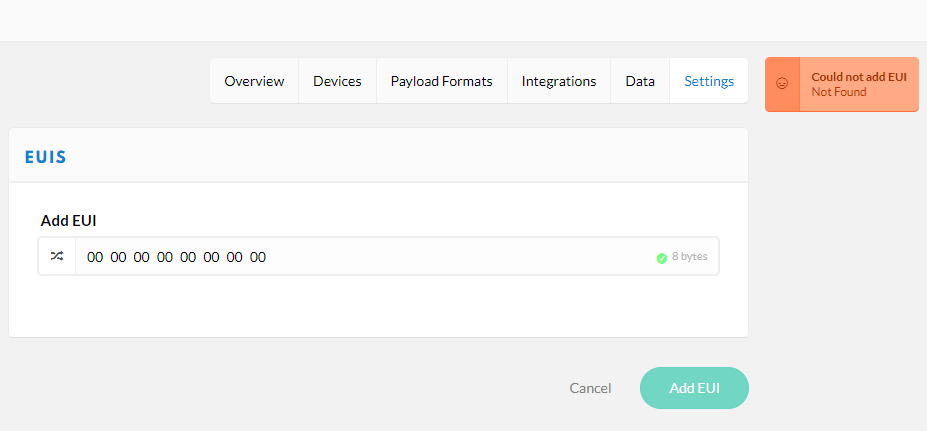This screenshot has width=927, height=431.
Task: Open the Overview tab
Action: pyautogui.click(x=254, y=81)
